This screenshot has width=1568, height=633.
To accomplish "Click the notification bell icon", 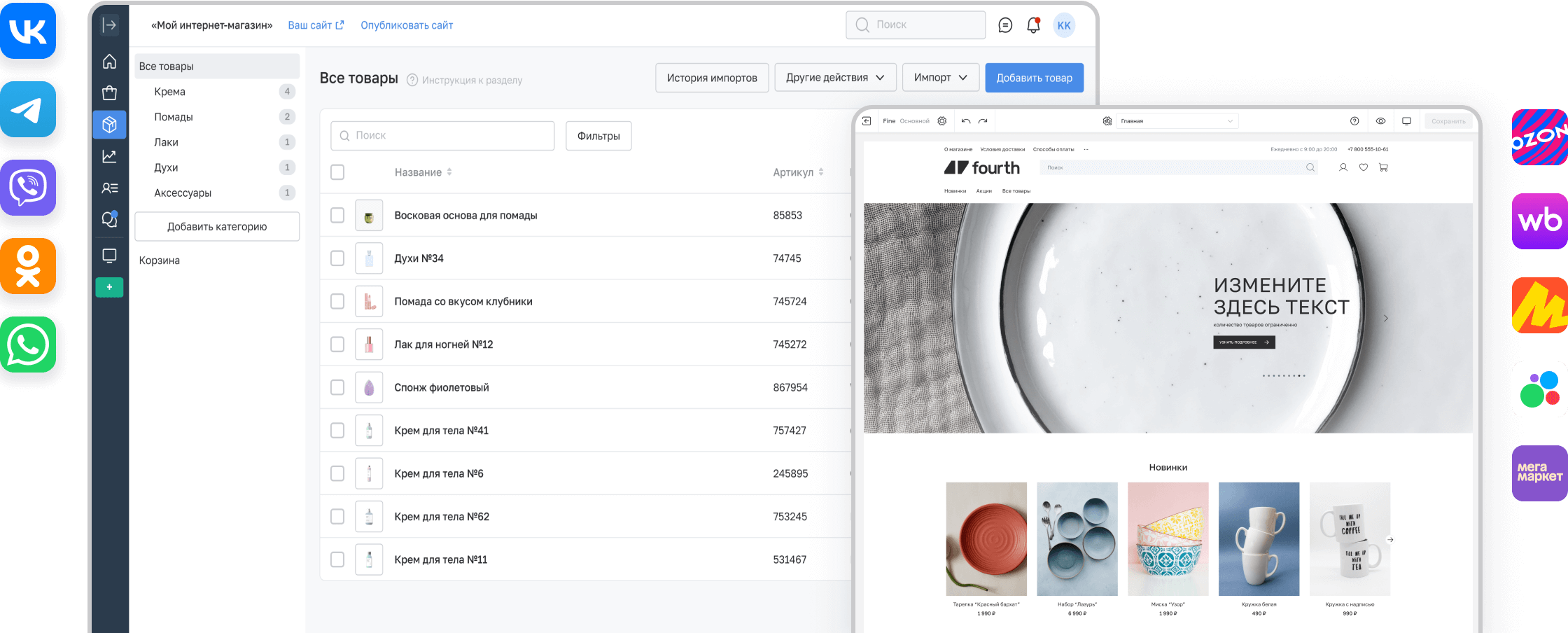I will [x=1033, y=25].
